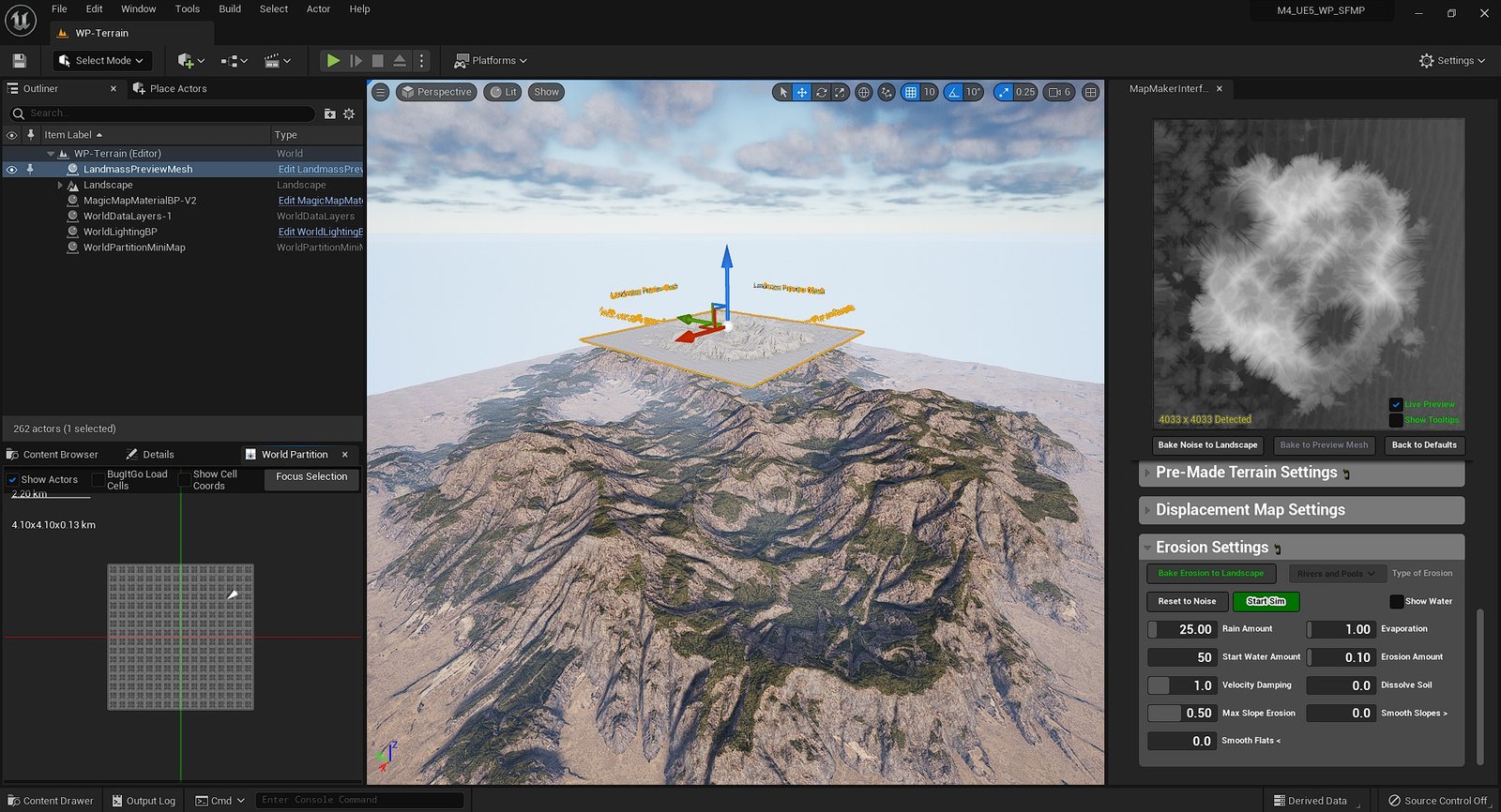Hide LandmassPreviewMesh using its eye icon
1501x812 pixels.
11,170
